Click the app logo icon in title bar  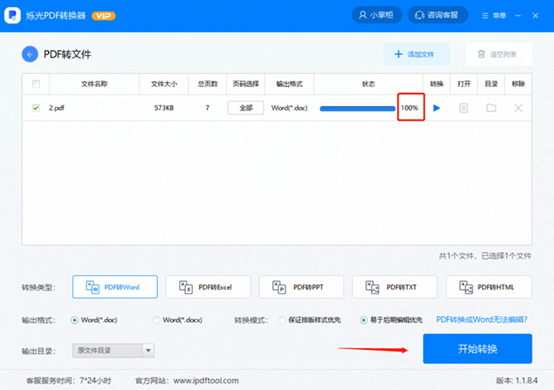(12, 15)
